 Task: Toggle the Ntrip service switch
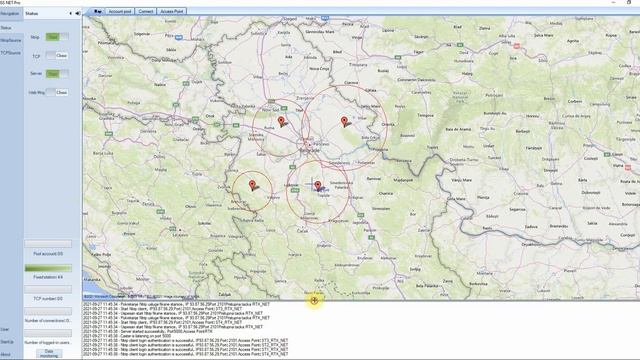(x=57, y=37)
